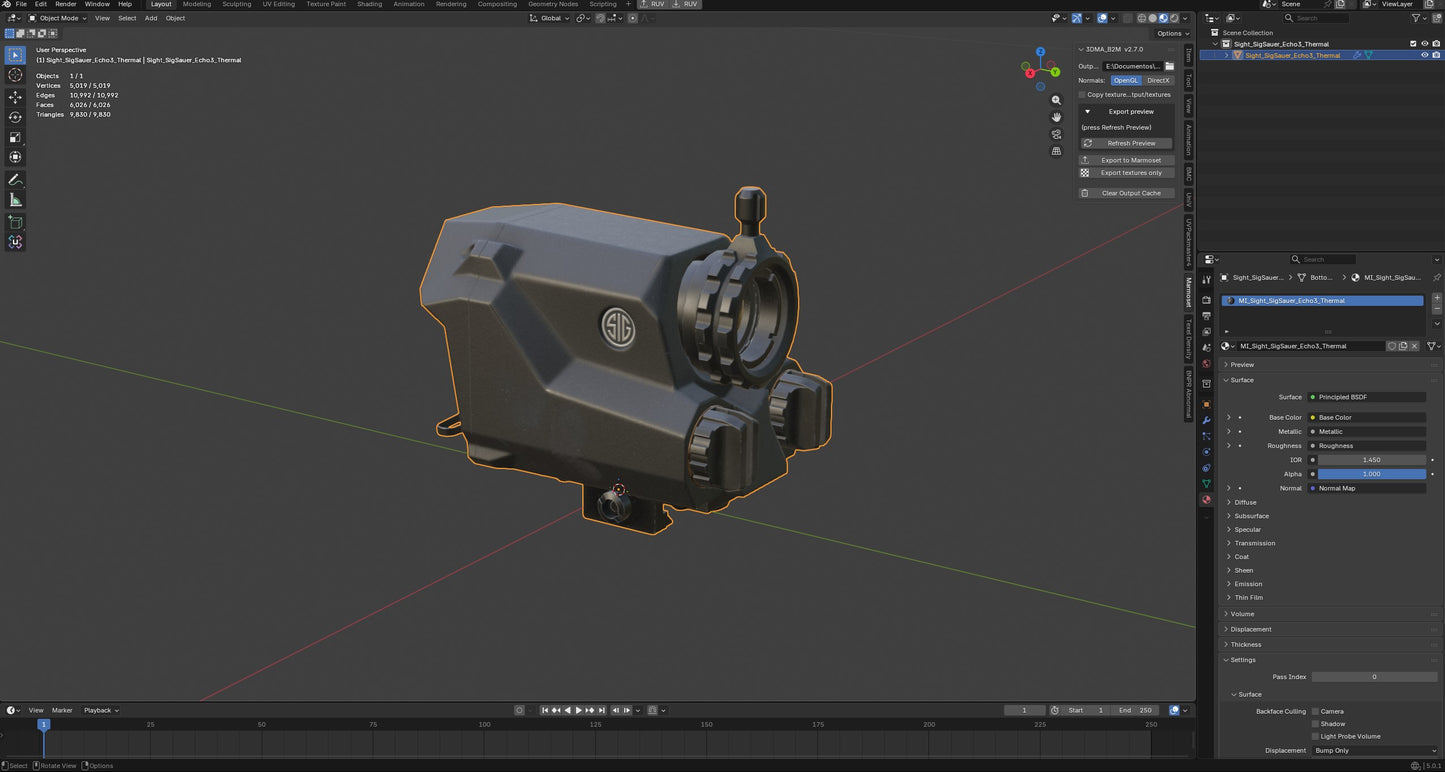Hide the Sight_SigSauer_Echo3_Thermal collection eye
The image size is (1445, 772).
click(x=1425, y=44)
